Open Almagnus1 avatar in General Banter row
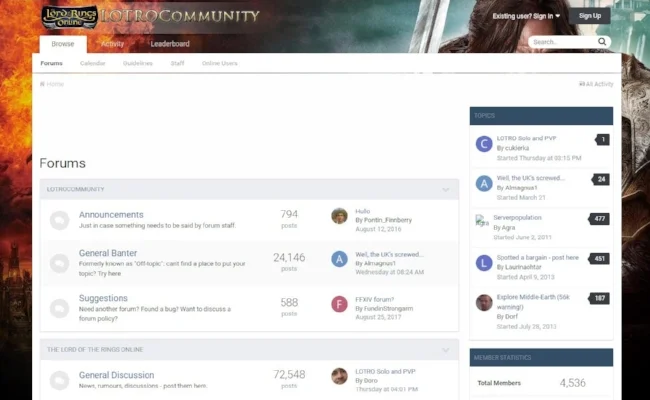Image resolution: width=650 pixels, height=400 pixels. tap(340, 259)
